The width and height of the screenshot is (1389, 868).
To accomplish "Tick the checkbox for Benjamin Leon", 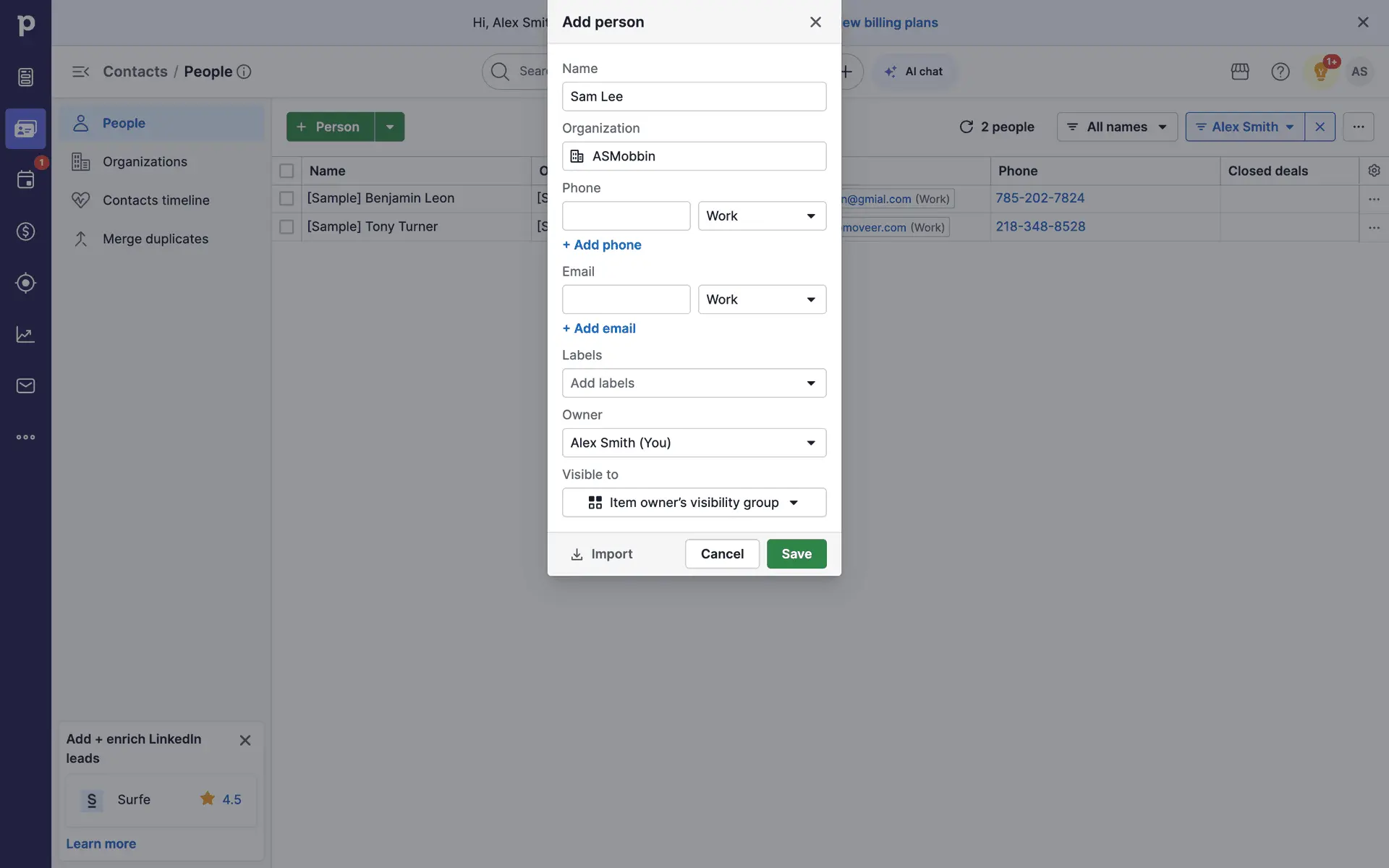I will 286,198.
